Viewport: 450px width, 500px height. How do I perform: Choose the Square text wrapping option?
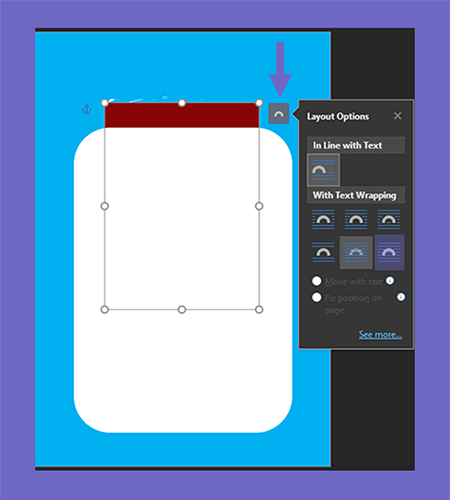pyautogui.click(x=323, y=220)
